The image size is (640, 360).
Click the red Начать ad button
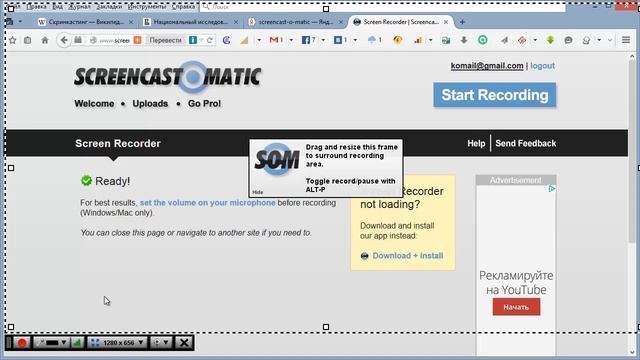516,307
